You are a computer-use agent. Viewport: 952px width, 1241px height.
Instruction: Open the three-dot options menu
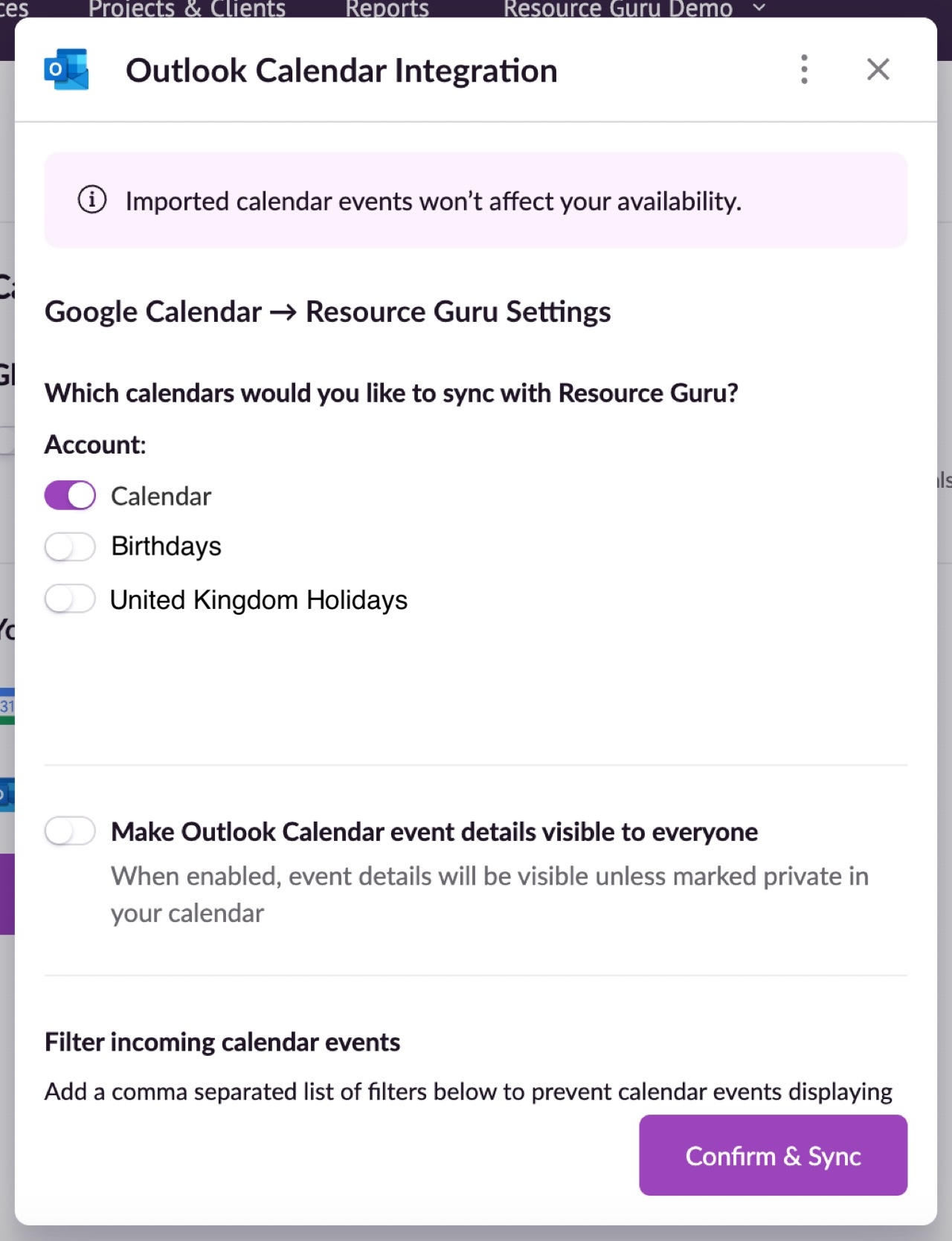click(804, 69)
